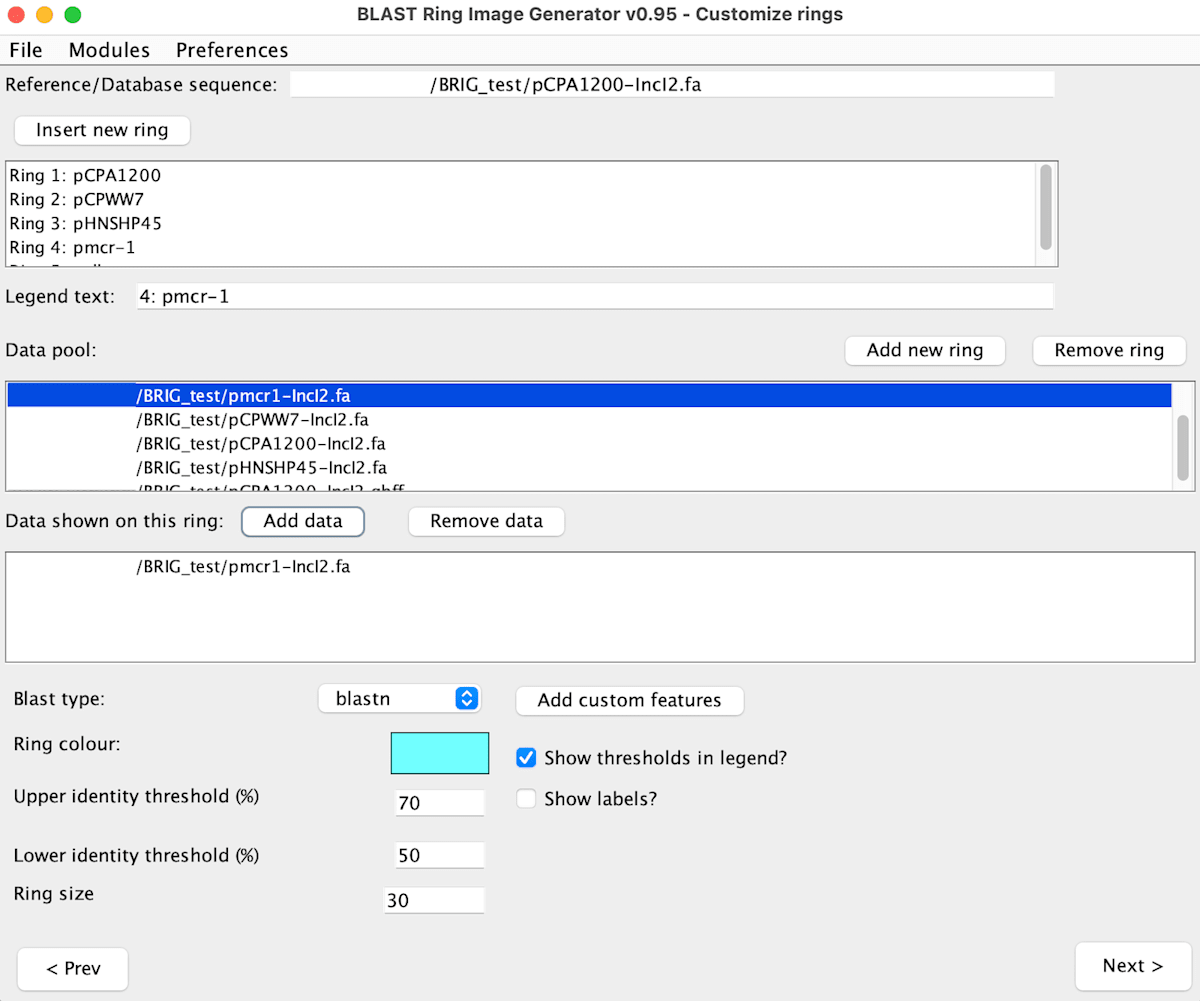Click the Add data button

(303, 521)
